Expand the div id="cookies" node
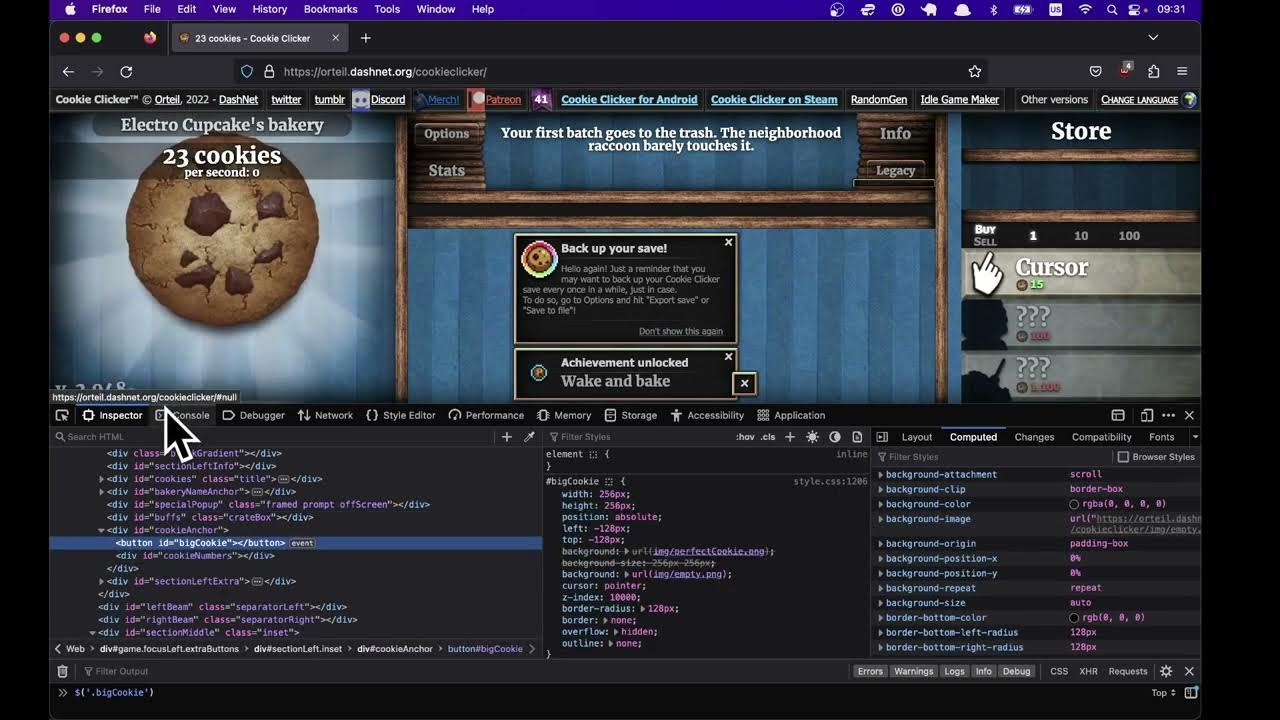The width and height of the screenshot is (1280, 720). pyautogui.click(x=101, y=479)
